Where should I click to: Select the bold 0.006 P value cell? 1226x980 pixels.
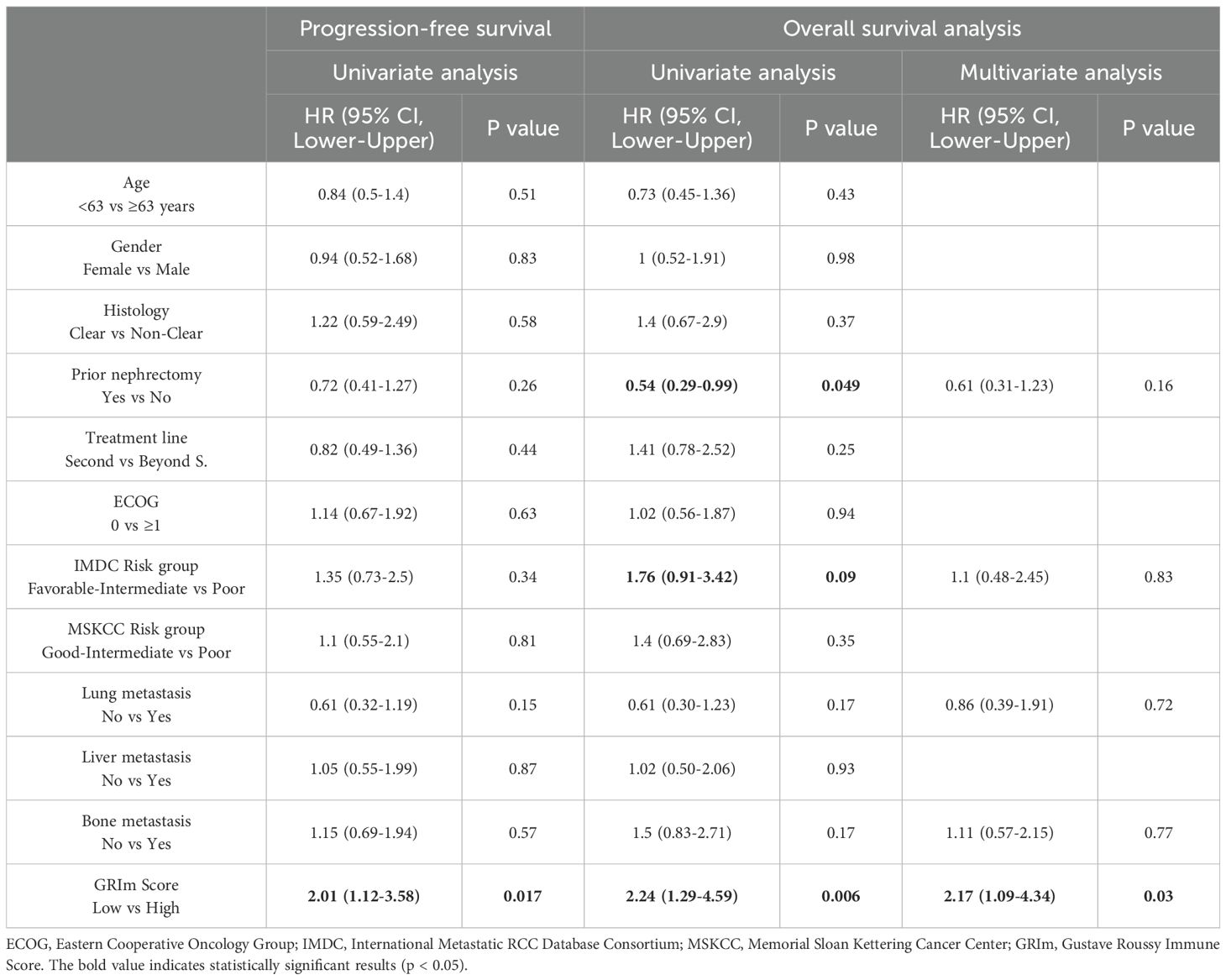point(841,896)
